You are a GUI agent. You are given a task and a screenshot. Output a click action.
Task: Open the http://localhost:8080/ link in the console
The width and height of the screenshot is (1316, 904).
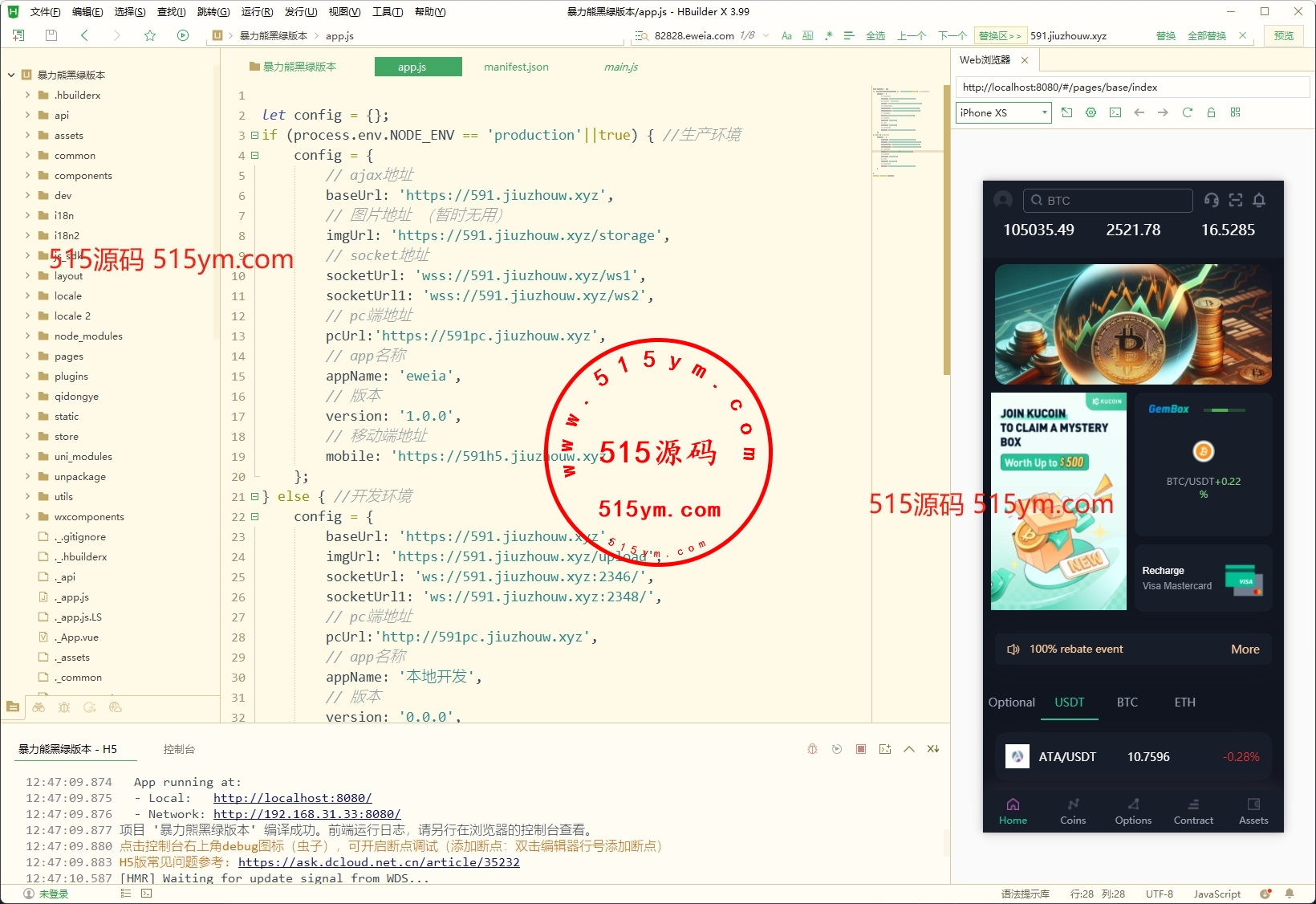pos(292,798)
